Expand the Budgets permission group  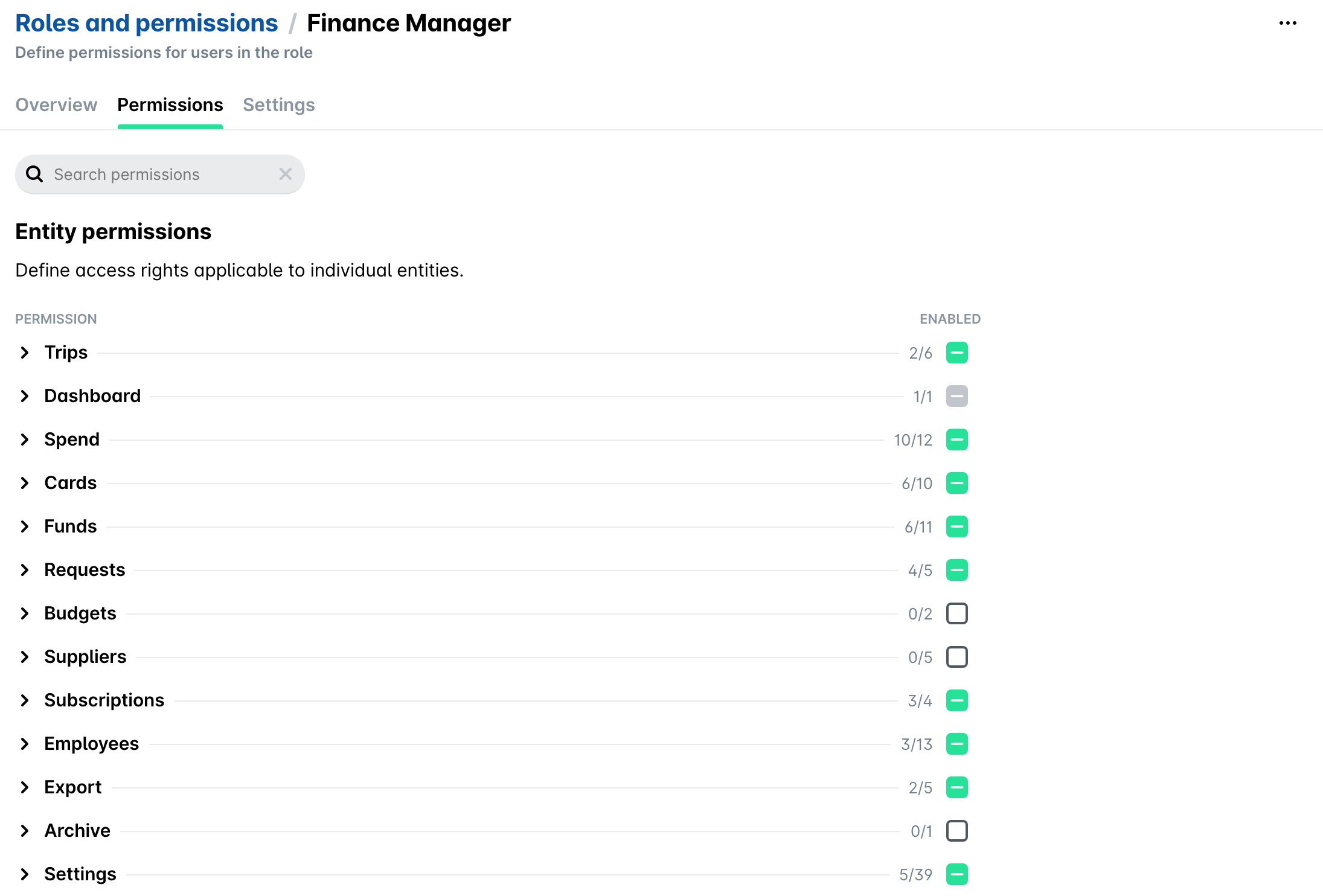pyautogui.click(x=24, y=613)
